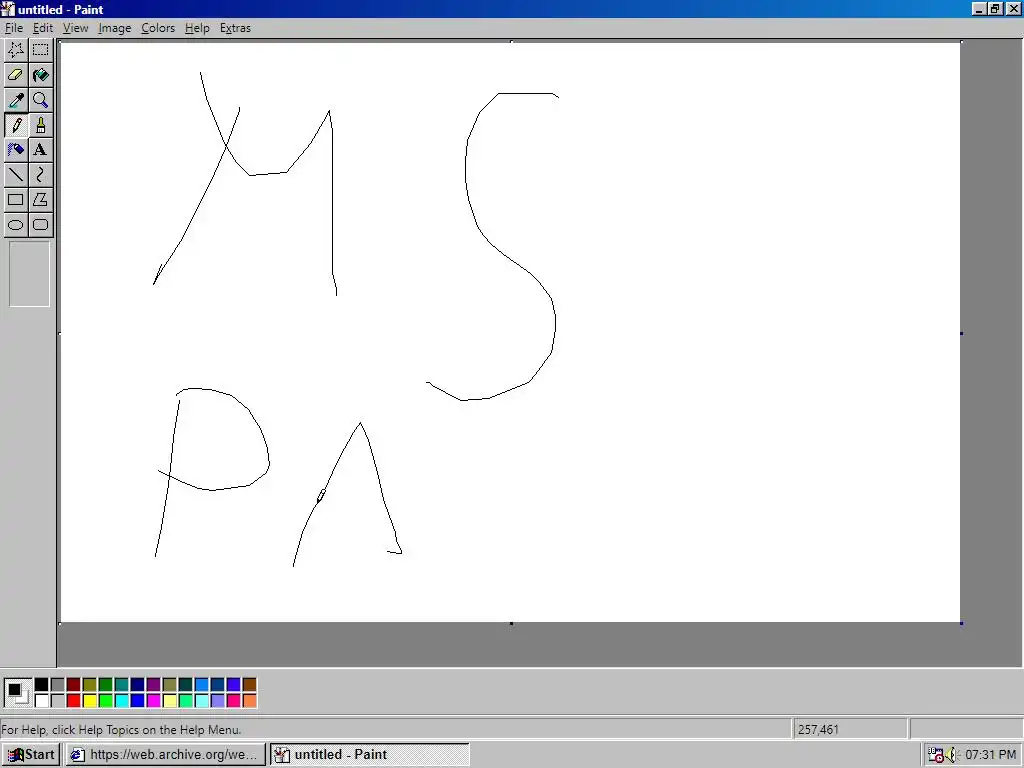1024x768 pixels.
Task: Pick the bright yellow color swatch
Action: tap(89, 701)
